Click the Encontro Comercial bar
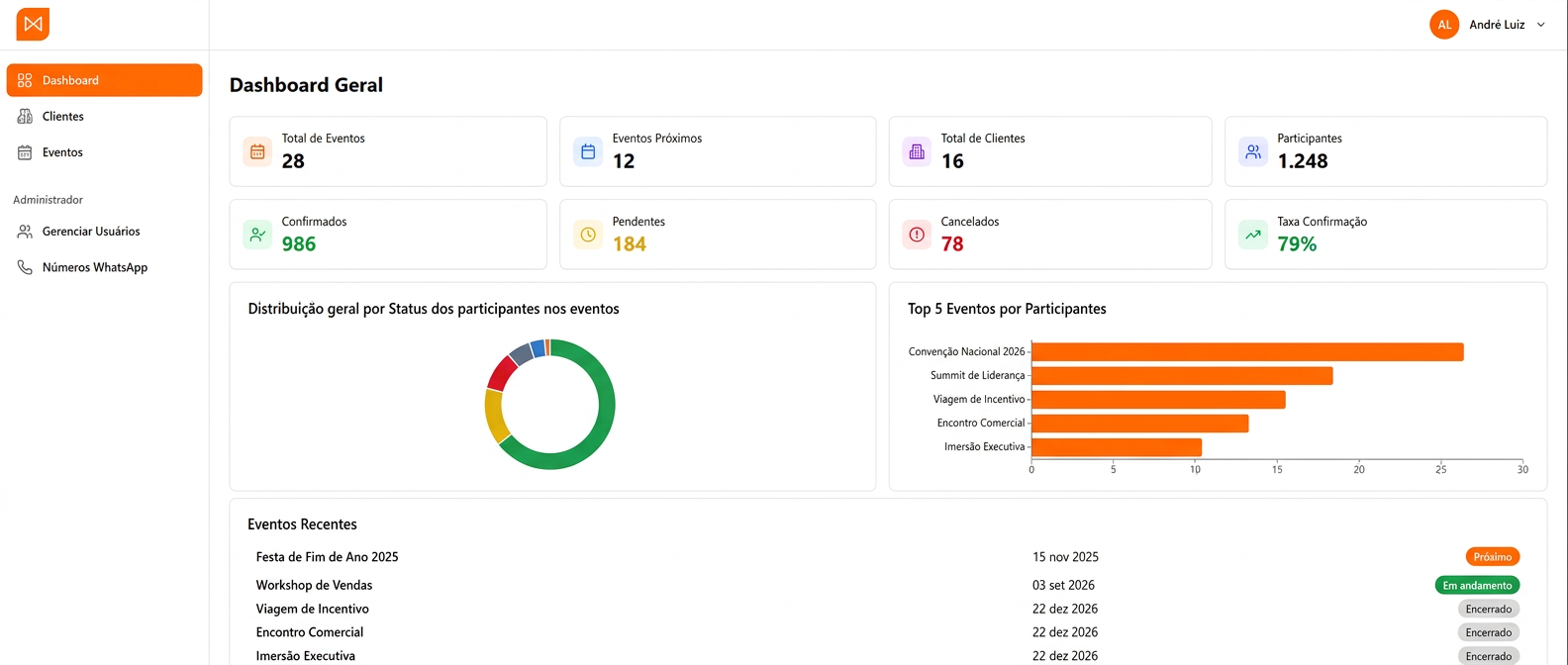This screenshot has width=1568, height=665. pyautogui.click(x=1139, y=424)
